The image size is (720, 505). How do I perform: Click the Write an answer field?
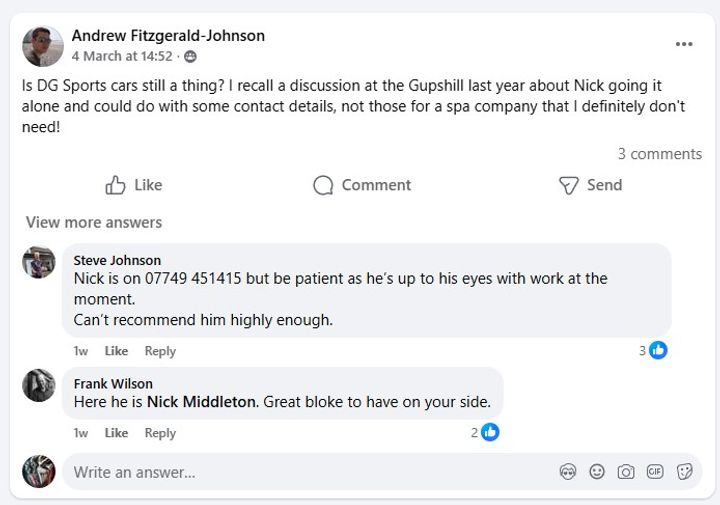tap(300, 472)
